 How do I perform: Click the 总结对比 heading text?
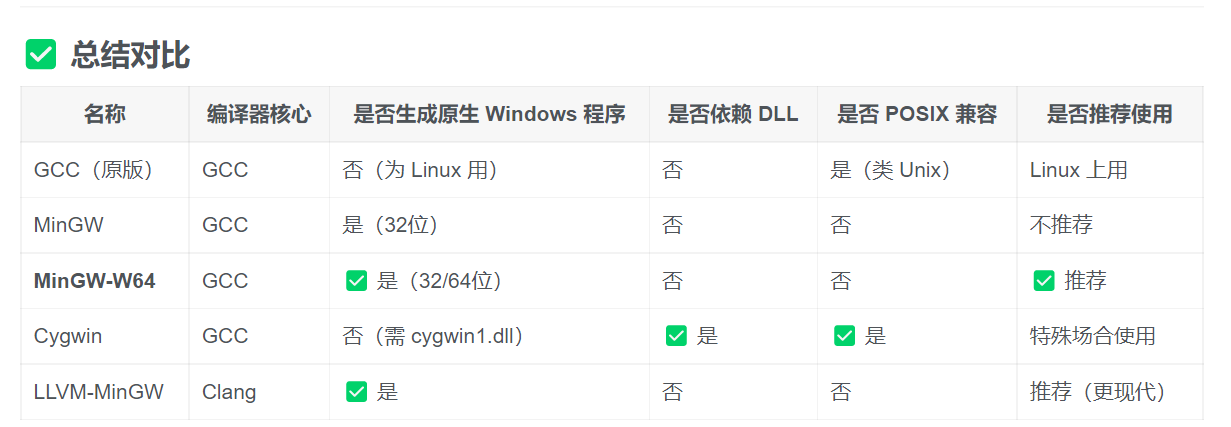[x=130, y=55]
